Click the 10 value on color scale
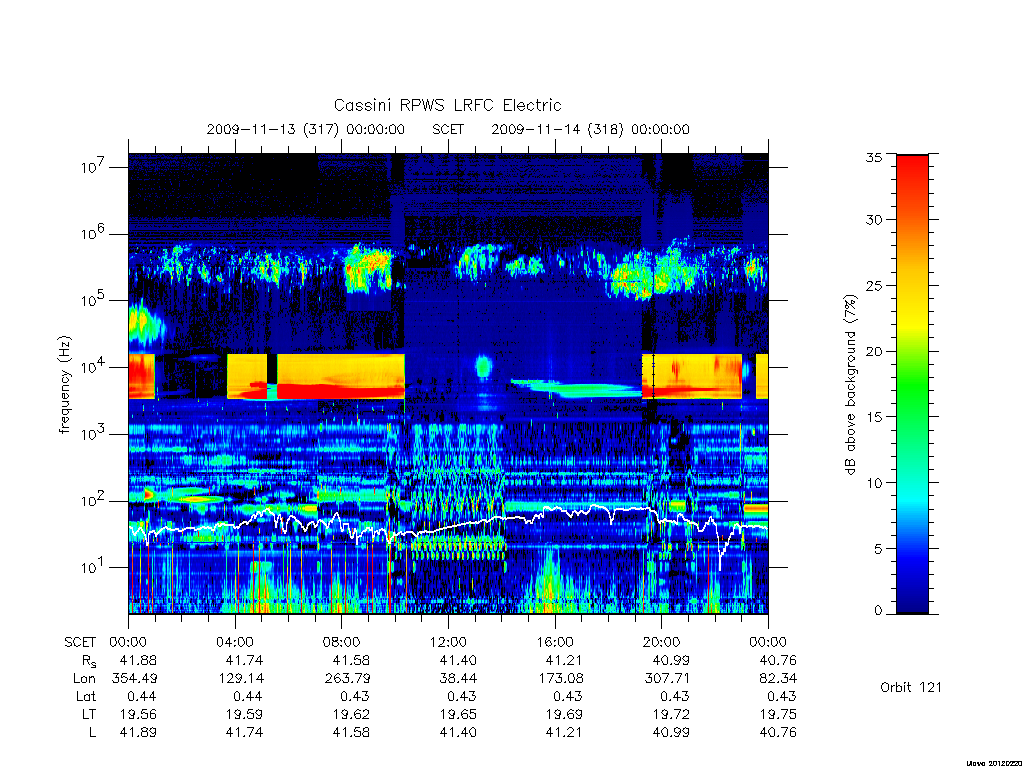The image size is (1024, 768). (x=873, y=483)
